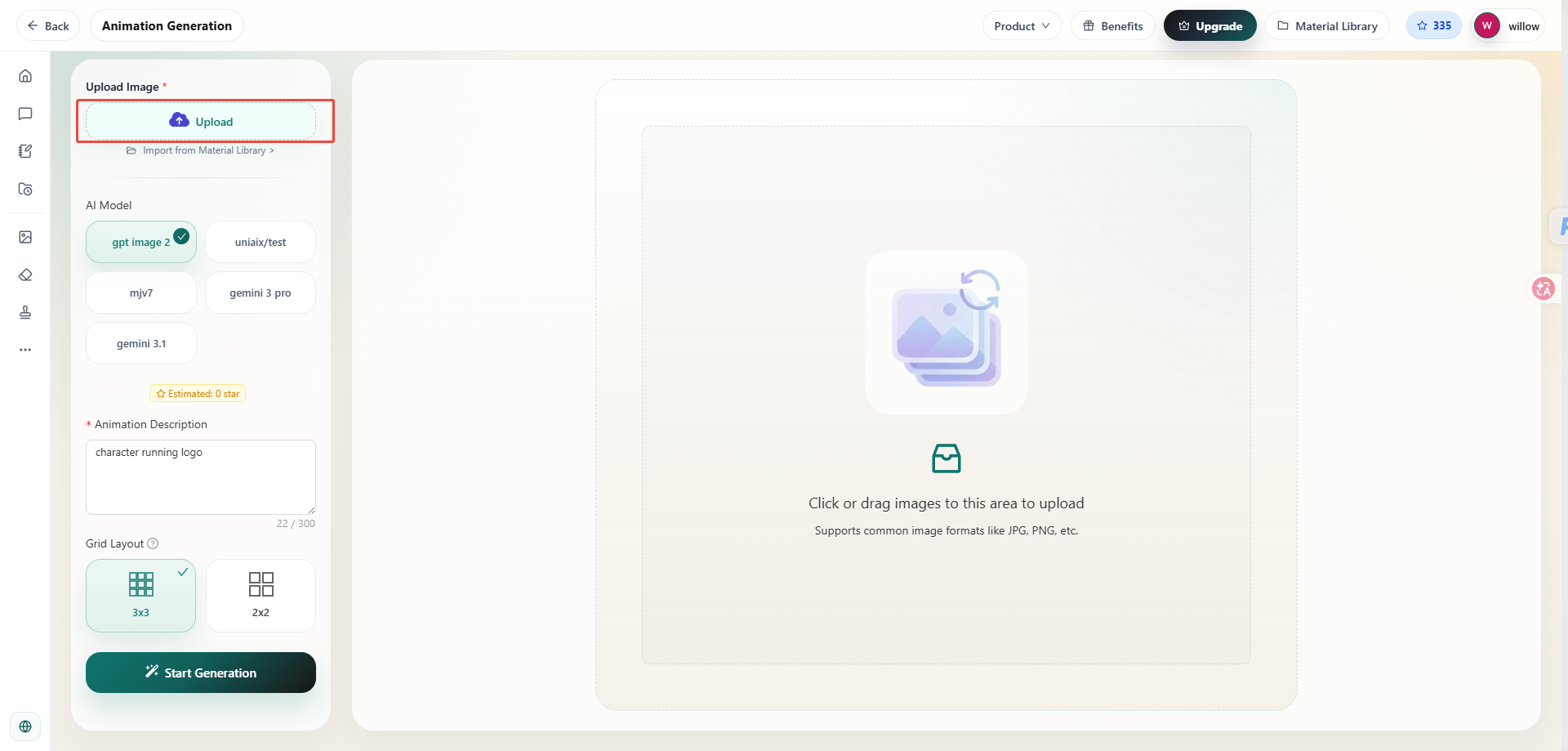The width and height of the screenshot is (1568, 751).
Task: Open the image tool sidebar icon
Action: click(25, 237)
